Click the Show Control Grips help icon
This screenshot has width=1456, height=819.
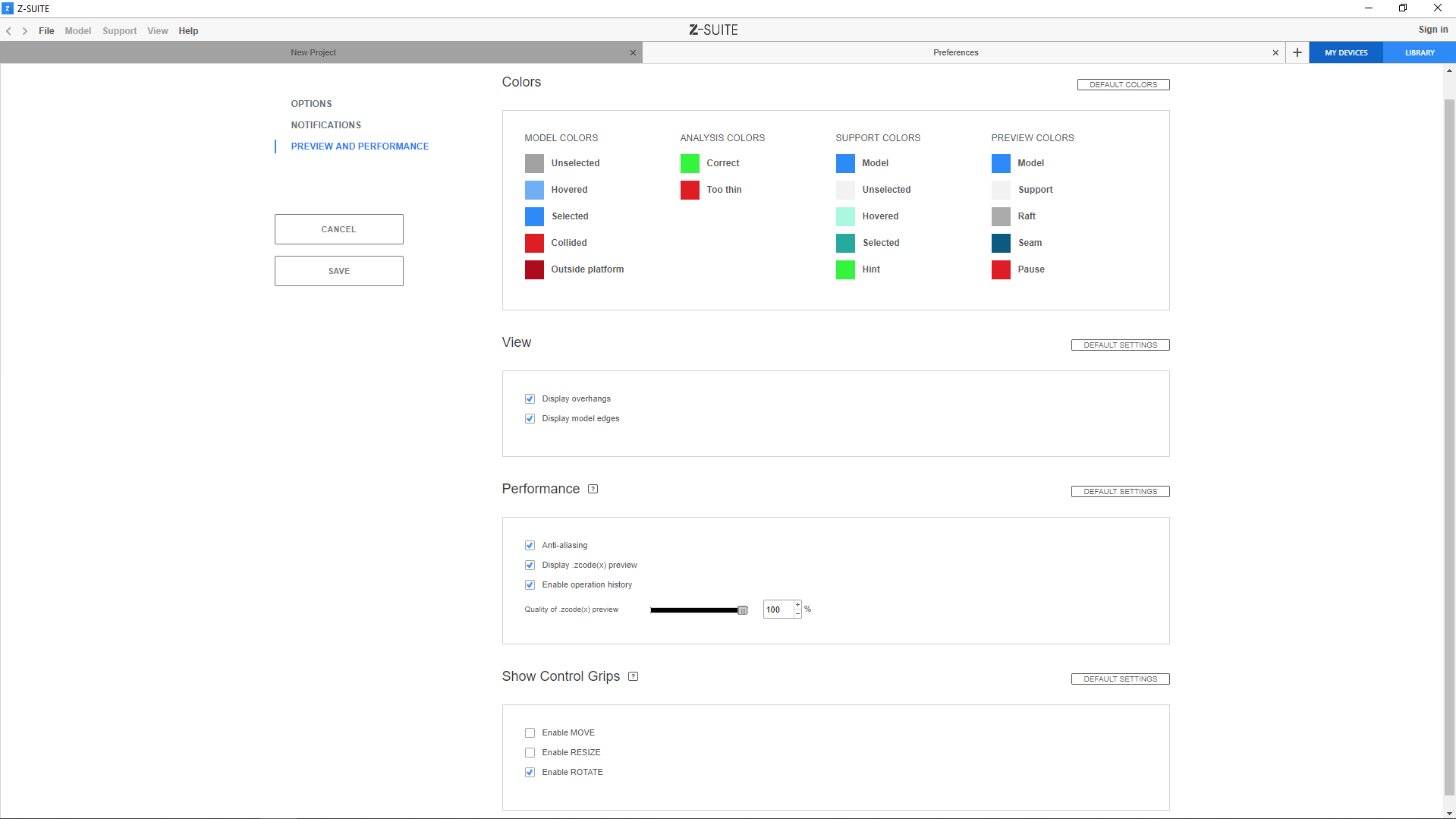pyautogui.click(x=634, y=676)
